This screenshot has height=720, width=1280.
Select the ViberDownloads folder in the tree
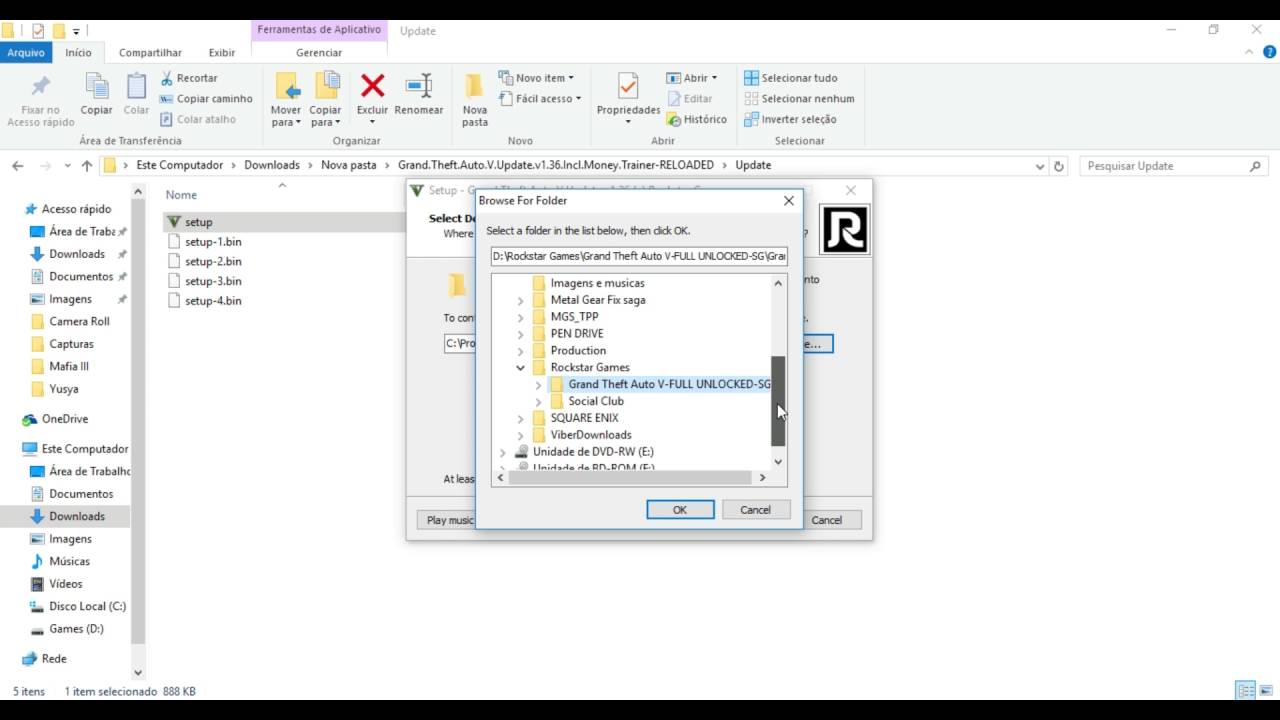590,435
